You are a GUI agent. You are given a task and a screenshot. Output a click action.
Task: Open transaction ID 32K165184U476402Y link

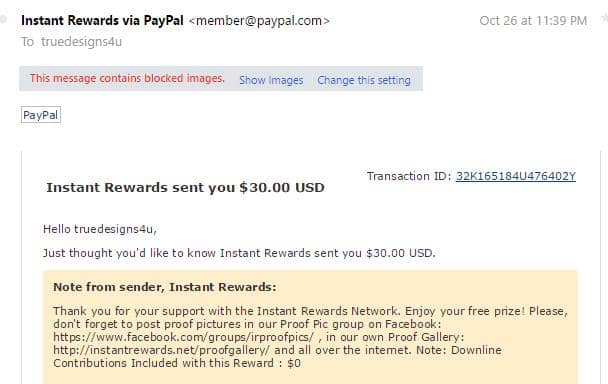coord(516,176)
